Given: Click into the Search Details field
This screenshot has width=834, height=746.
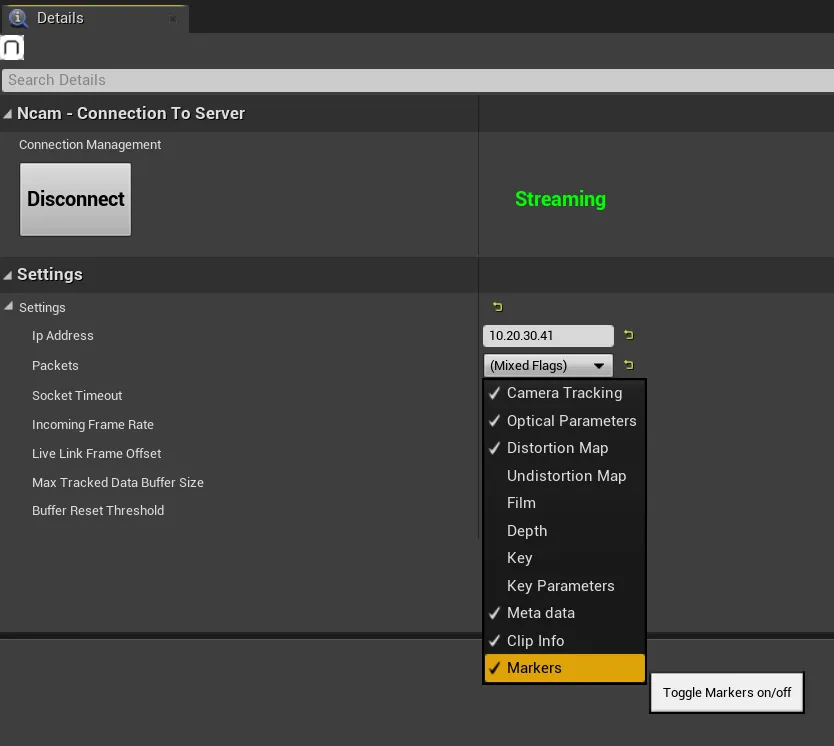Looking at the screenshot, I should pos(418,80).
